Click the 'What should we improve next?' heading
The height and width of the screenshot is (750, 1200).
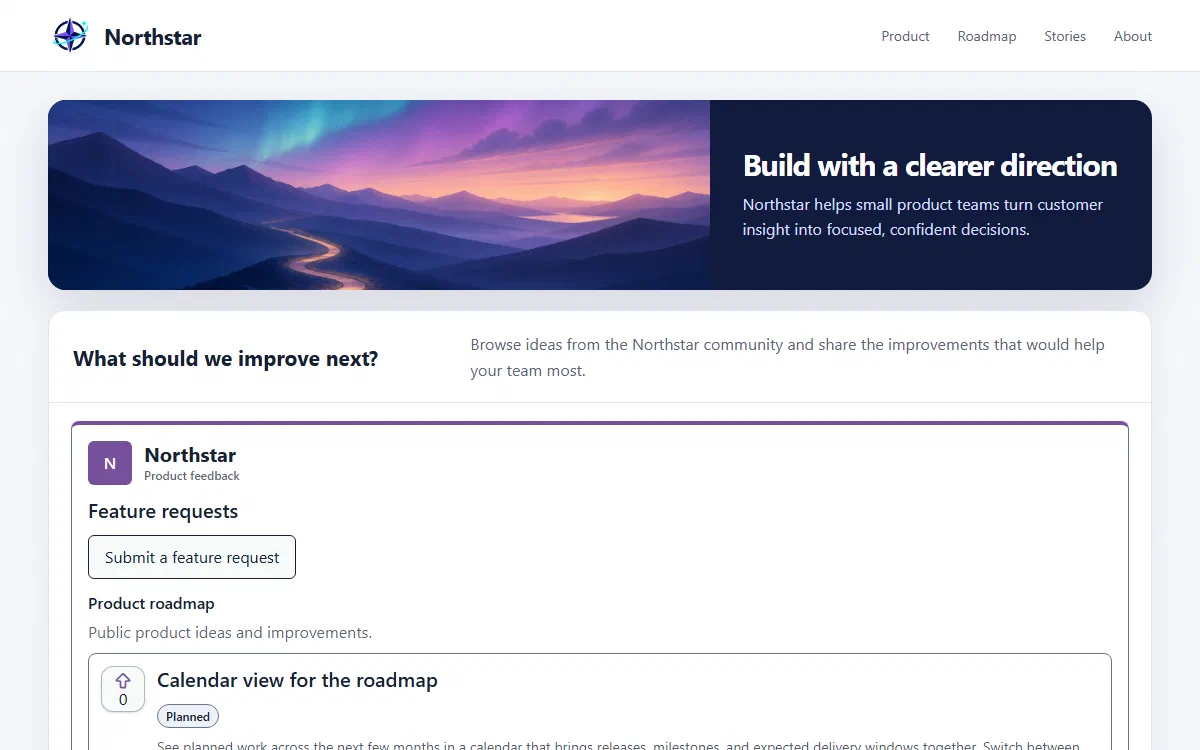tap(226, 359)
